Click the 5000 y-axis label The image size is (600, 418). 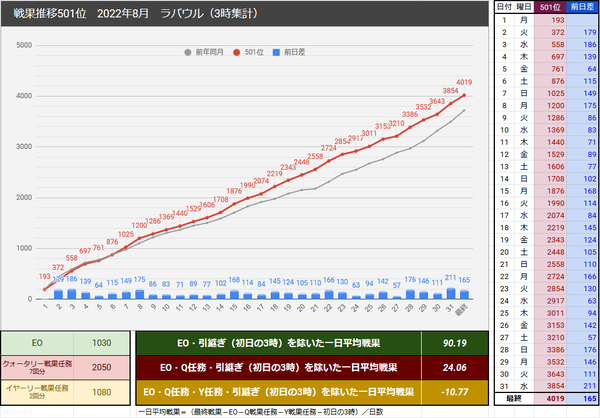pyautogui.click(x=24, y=45)
